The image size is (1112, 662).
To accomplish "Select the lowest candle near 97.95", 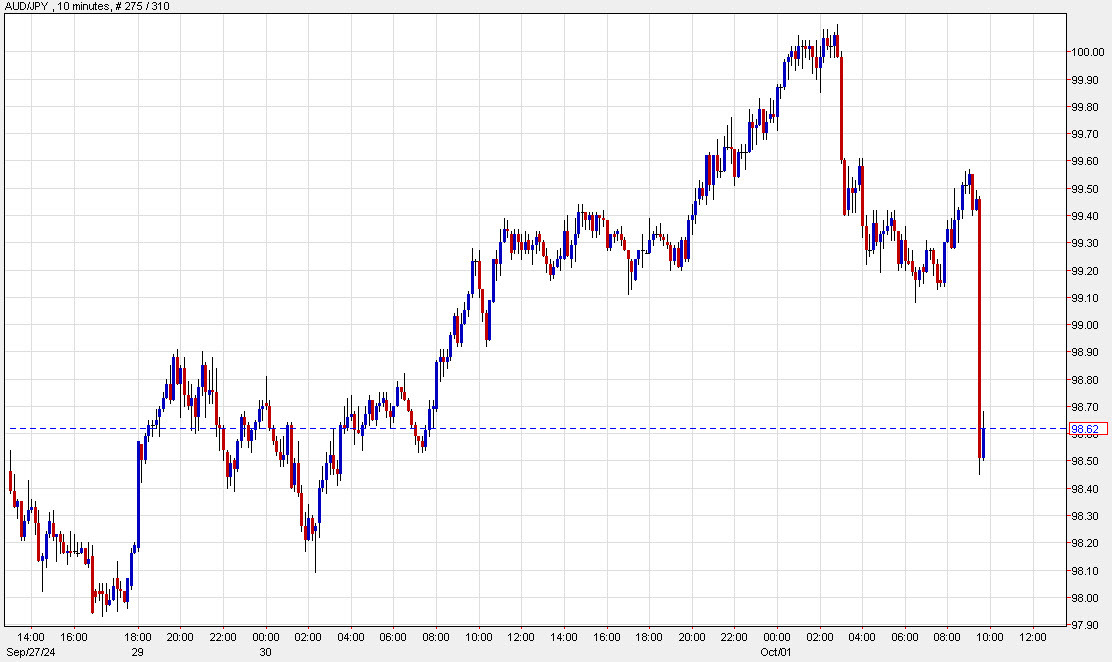I will (102, 600).
